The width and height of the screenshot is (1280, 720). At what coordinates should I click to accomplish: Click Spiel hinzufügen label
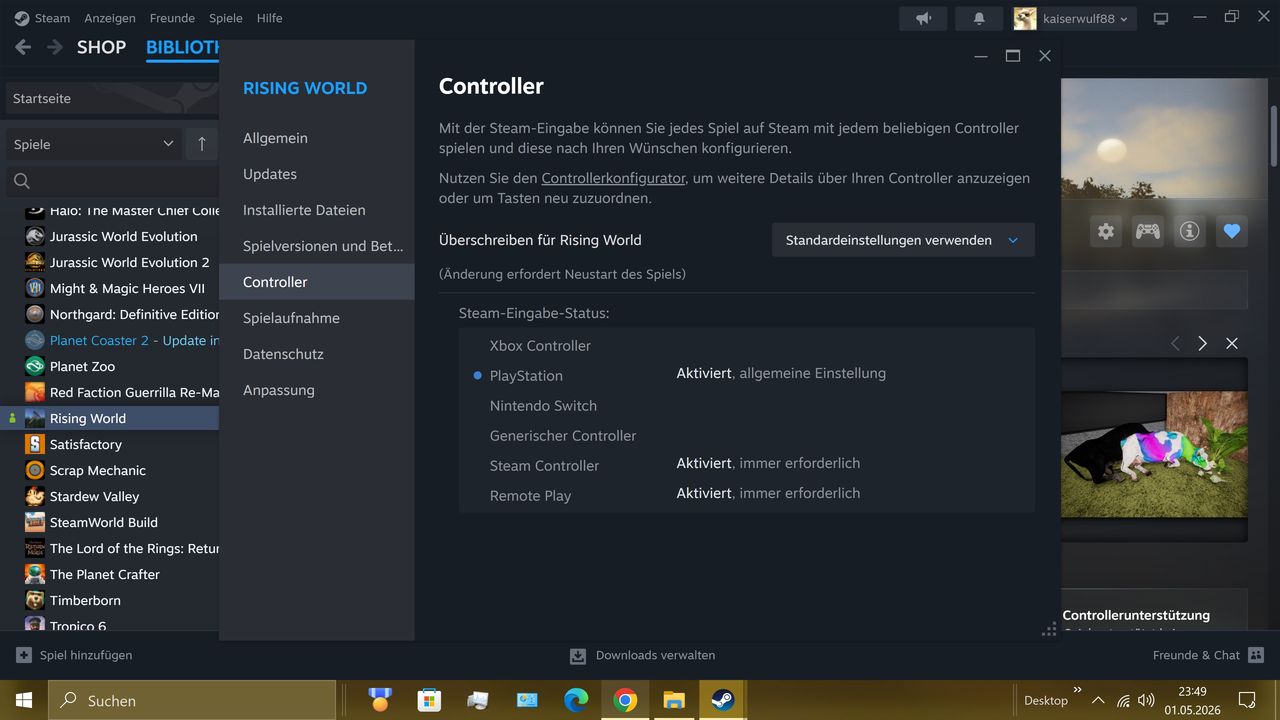pyautogui.click(x=86, y=655)
